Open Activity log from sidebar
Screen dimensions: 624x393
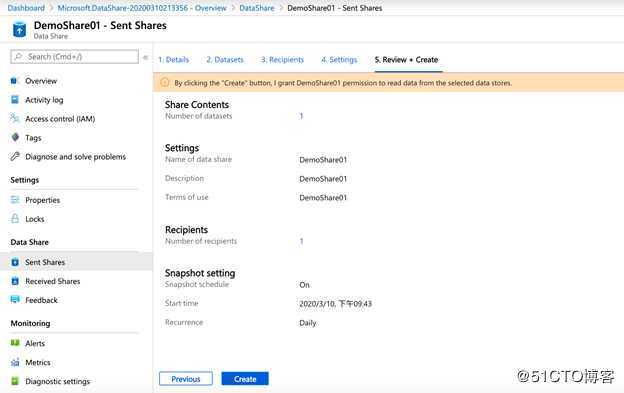pyautogui.click(x=44, y=100)
